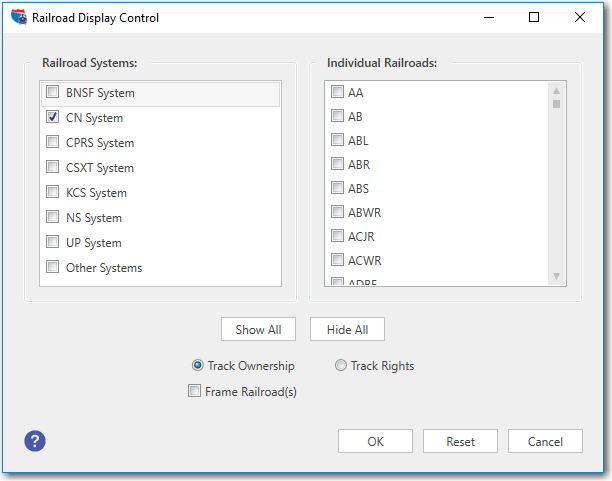Select the Track Rights radio button

[x=341, y=366]
